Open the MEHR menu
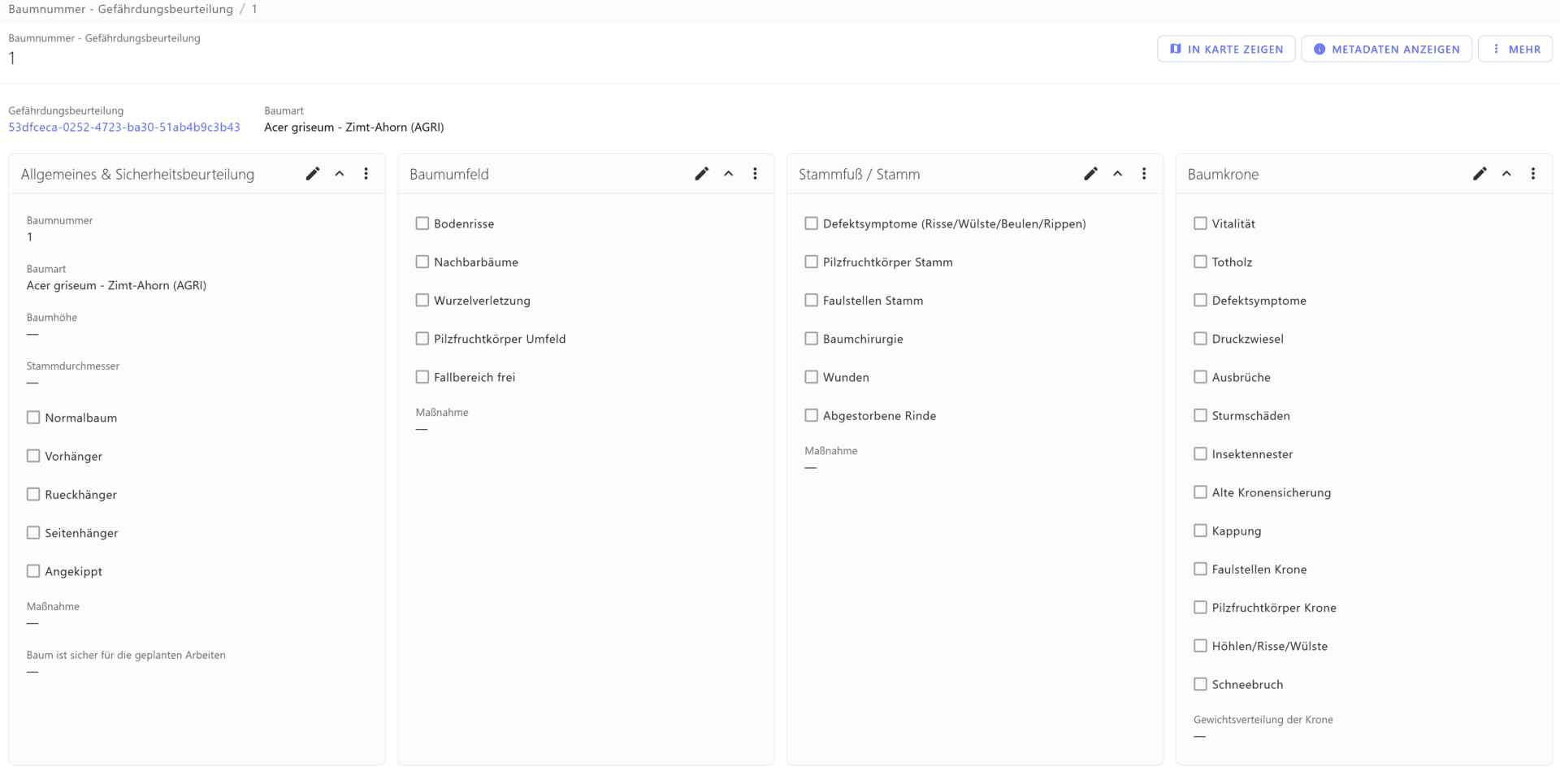This screenshot has height=784, width=1560. [1515, 50]
